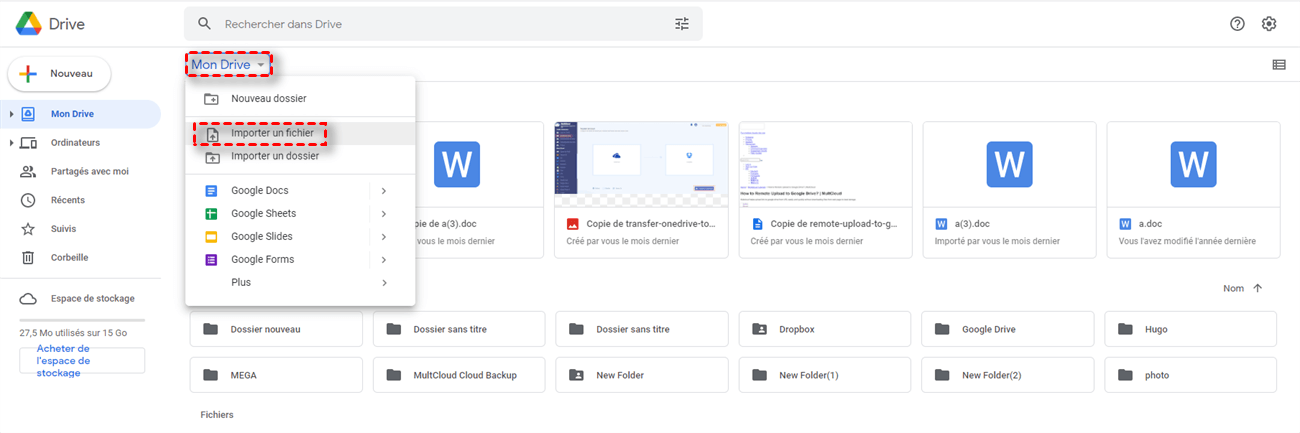Choose Nouveau dossier from the menu

click(x=268, y=99)
